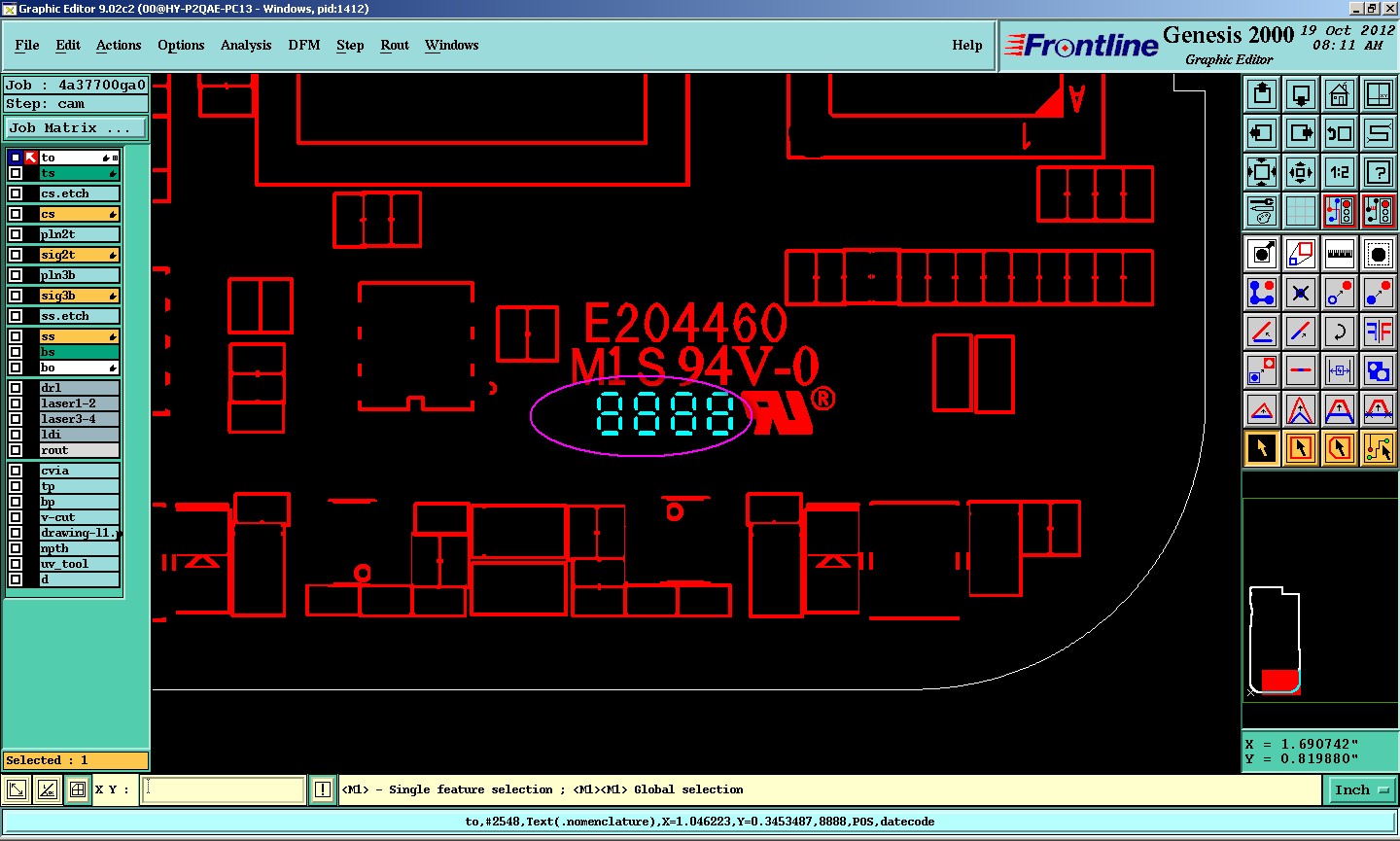The width and height of the screenshot is (1400, 841).
Task: Select the connected blue-red nodes icon
Action: tap(1262, 293)
